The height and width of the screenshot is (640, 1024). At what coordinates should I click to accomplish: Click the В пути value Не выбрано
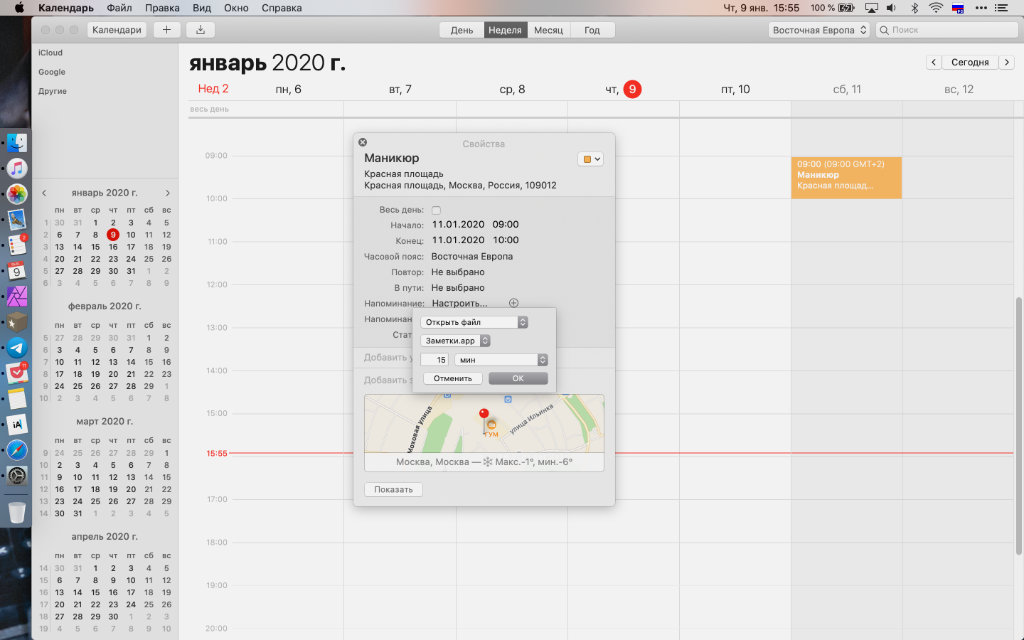pyautogui.click(x=458, y=287)
